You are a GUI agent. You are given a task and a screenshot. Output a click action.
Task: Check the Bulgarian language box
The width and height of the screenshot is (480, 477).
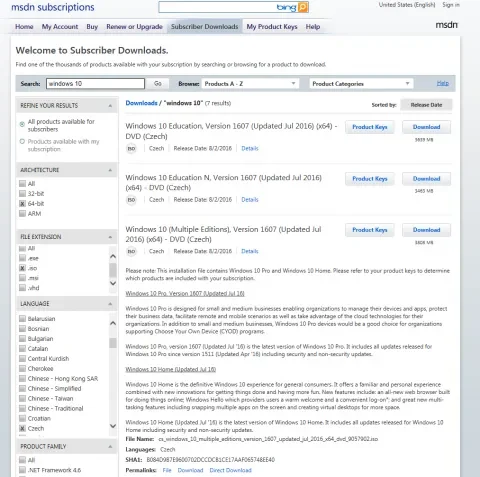point(22,339)
